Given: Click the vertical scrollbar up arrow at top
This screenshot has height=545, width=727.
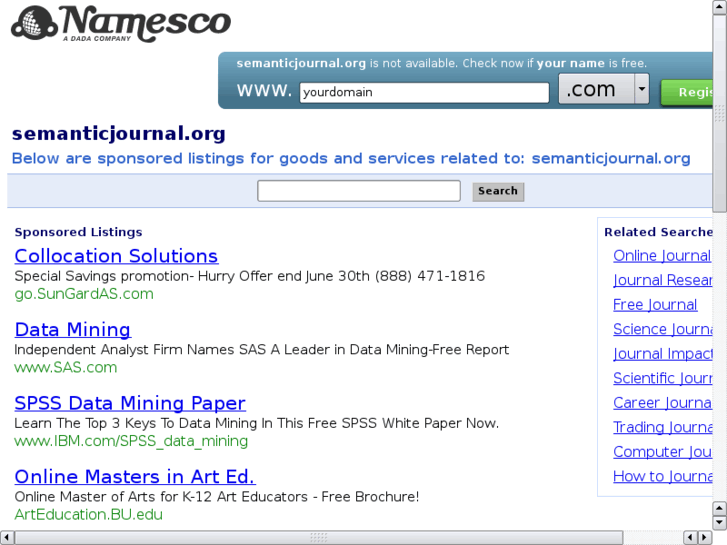Looking at the screenshot, I should click(x=720, y=6).
